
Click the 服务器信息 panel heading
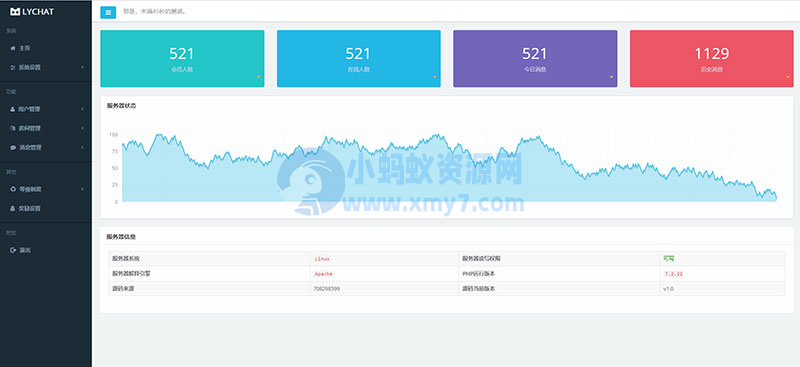[x=121, y=237]
